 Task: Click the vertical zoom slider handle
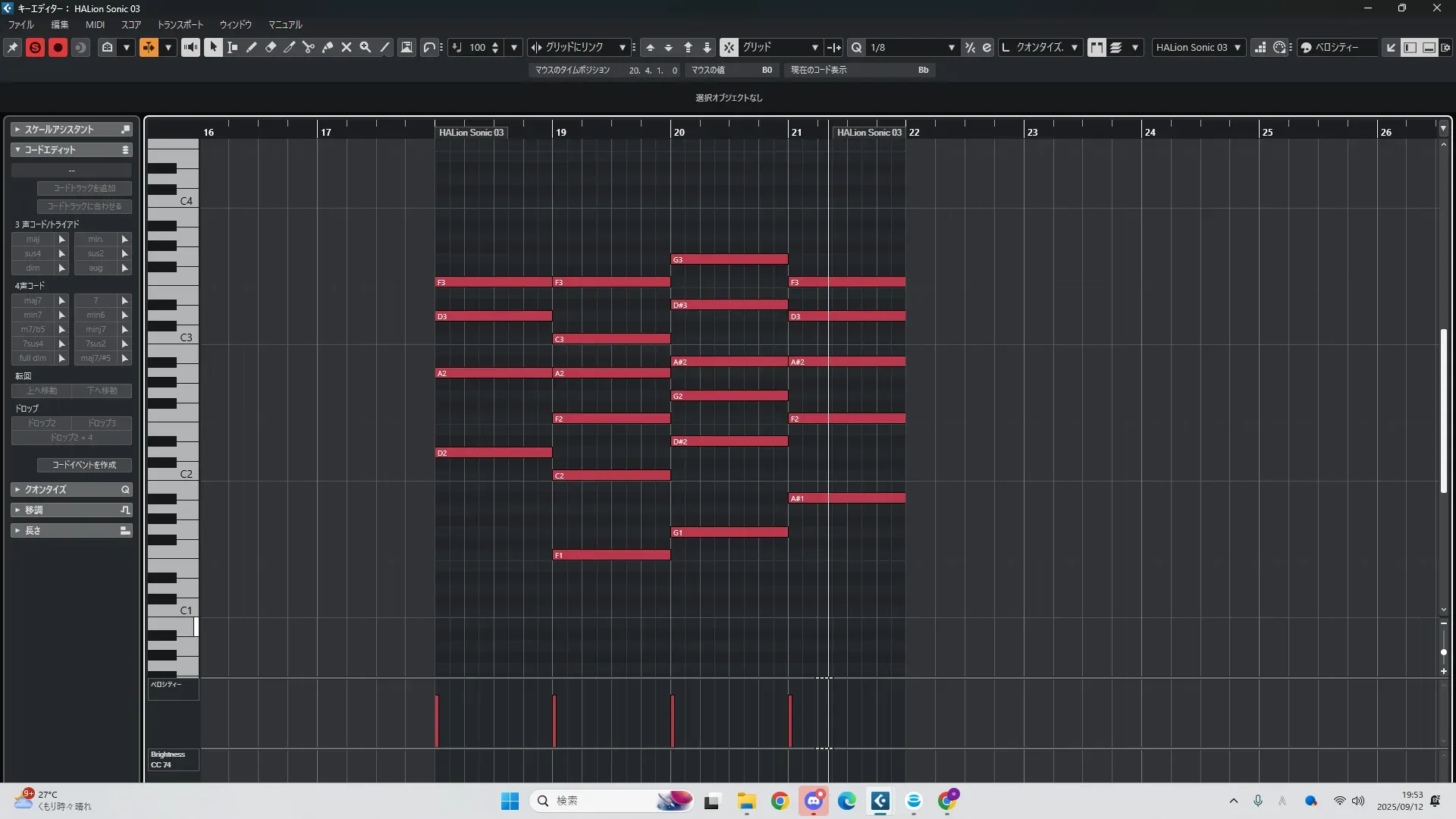pos(1443,652)
